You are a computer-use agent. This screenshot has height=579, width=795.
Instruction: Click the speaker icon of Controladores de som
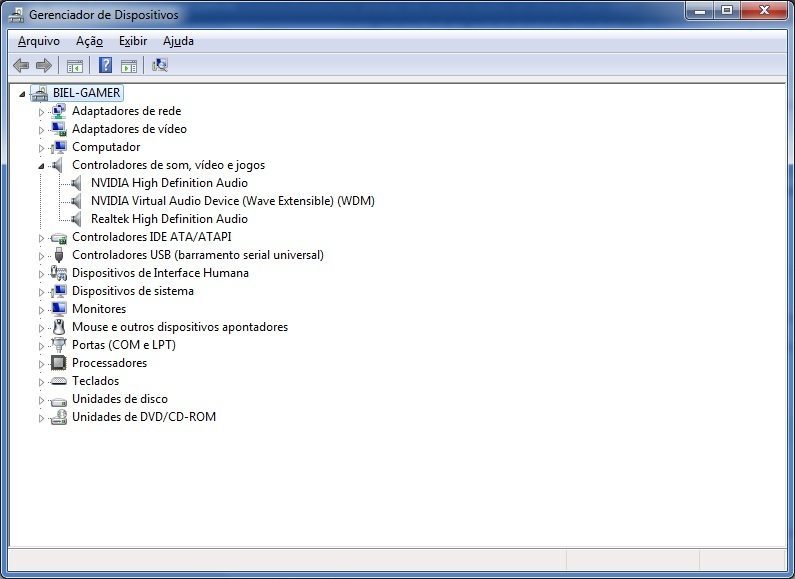58,165
